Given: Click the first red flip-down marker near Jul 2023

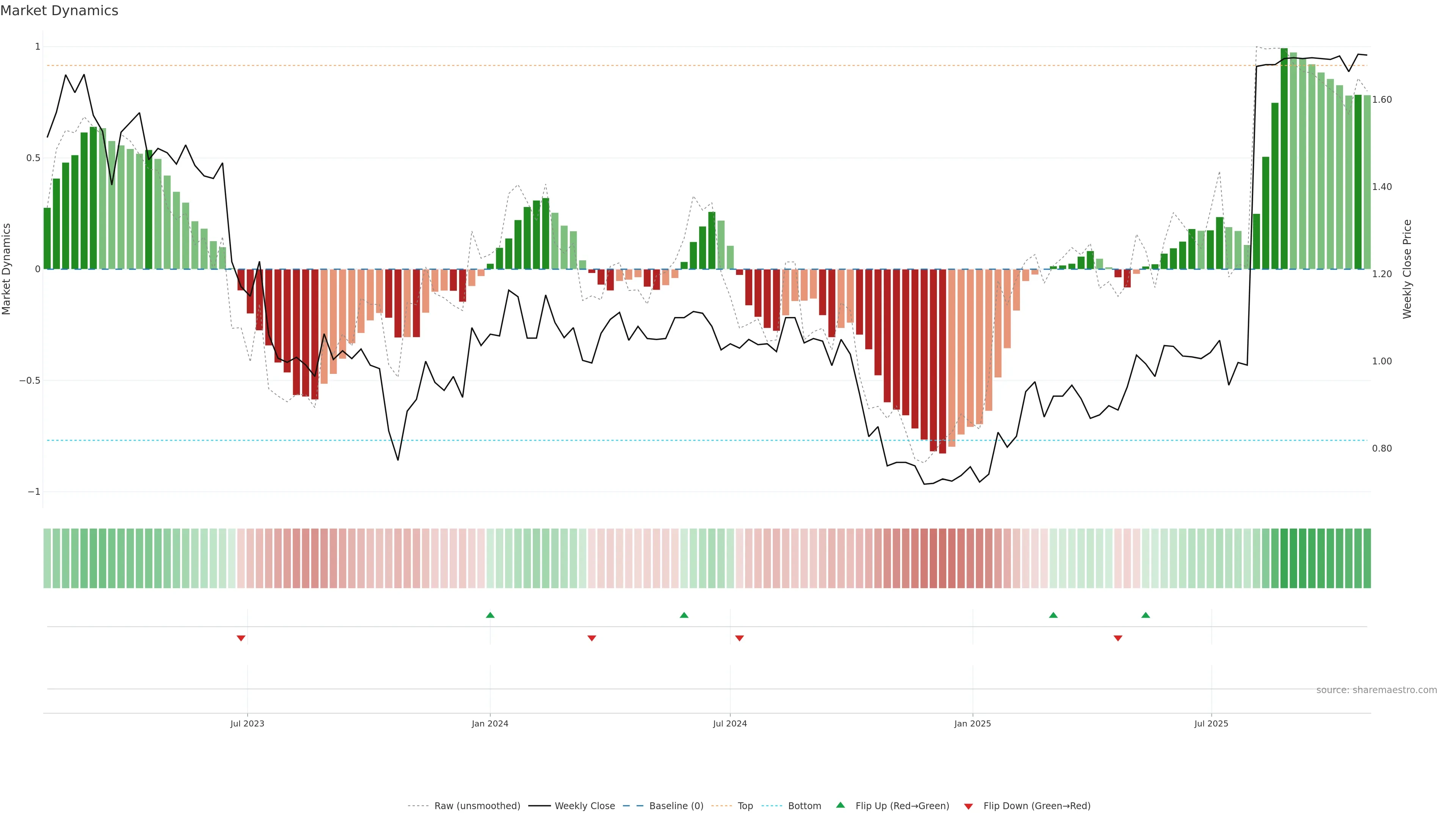Looking at the screenshot, I should click(241, 638).
